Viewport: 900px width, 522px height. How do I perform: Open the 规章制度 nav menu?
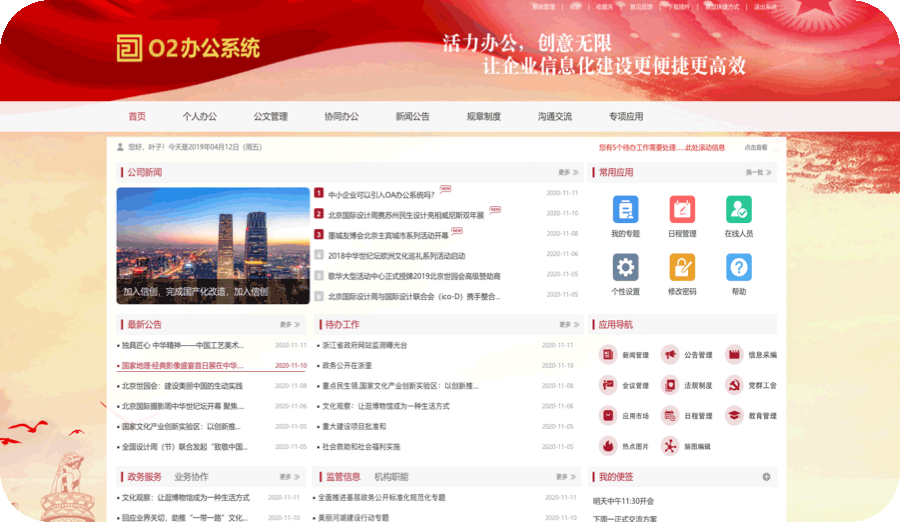pos(484,117)
